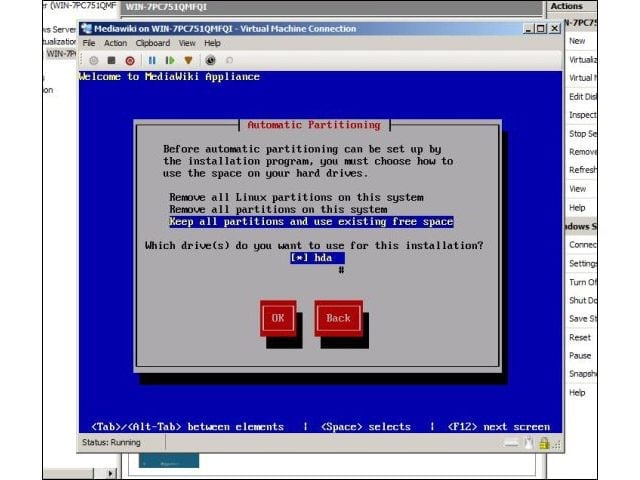Image resolution: width=640 pixels, height=480 pixels.
Task: Click Save State in the Actions pane
Action: tap(582, 319)
